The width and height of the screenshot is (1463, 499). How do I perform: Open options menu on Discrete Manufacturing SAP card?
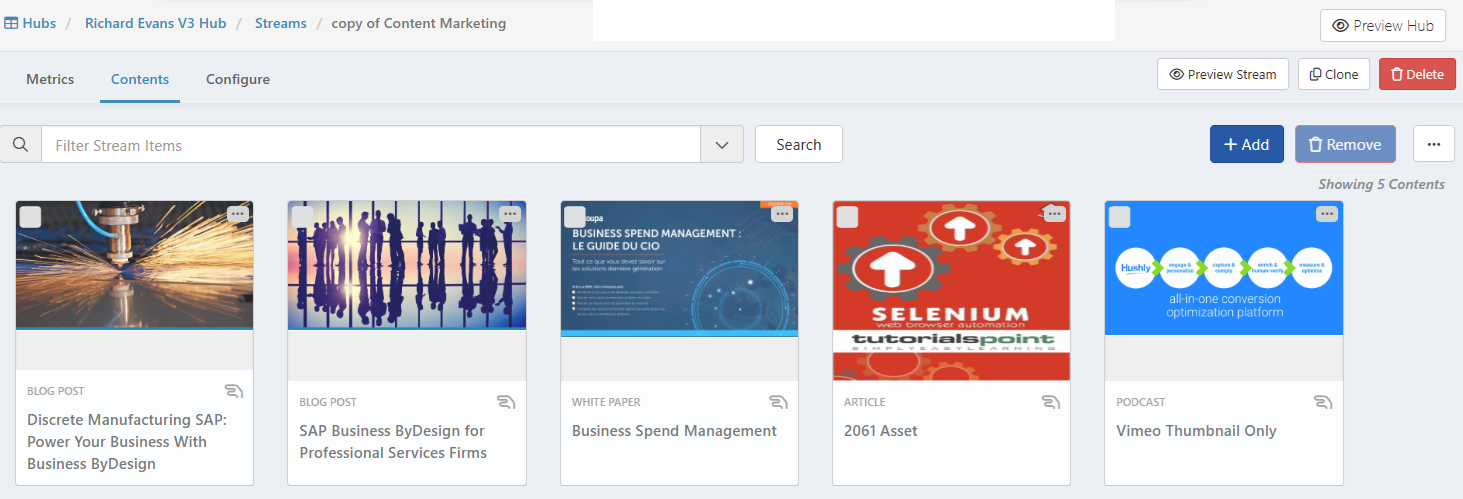(x=238, y=214)
